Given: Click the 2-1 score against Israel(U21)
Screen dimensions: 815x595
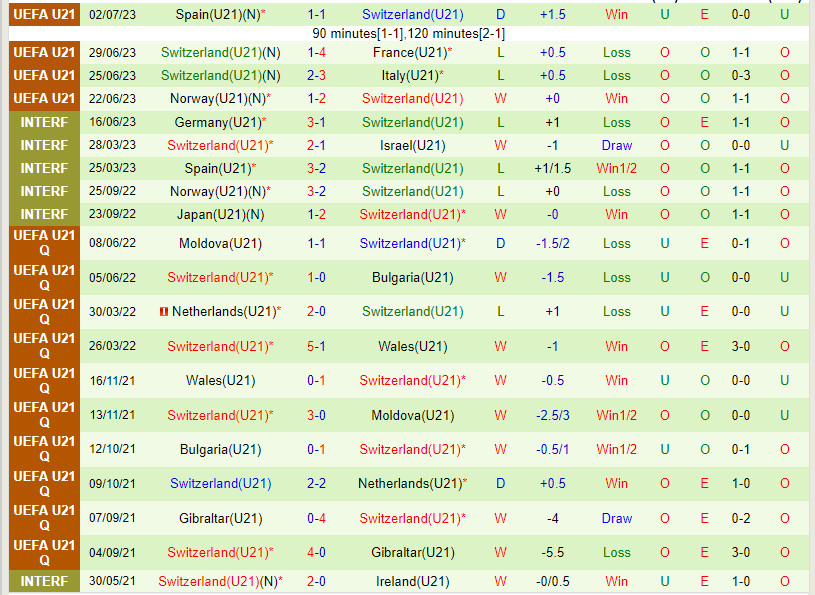Looking at the screenshot, I should 317,146.
